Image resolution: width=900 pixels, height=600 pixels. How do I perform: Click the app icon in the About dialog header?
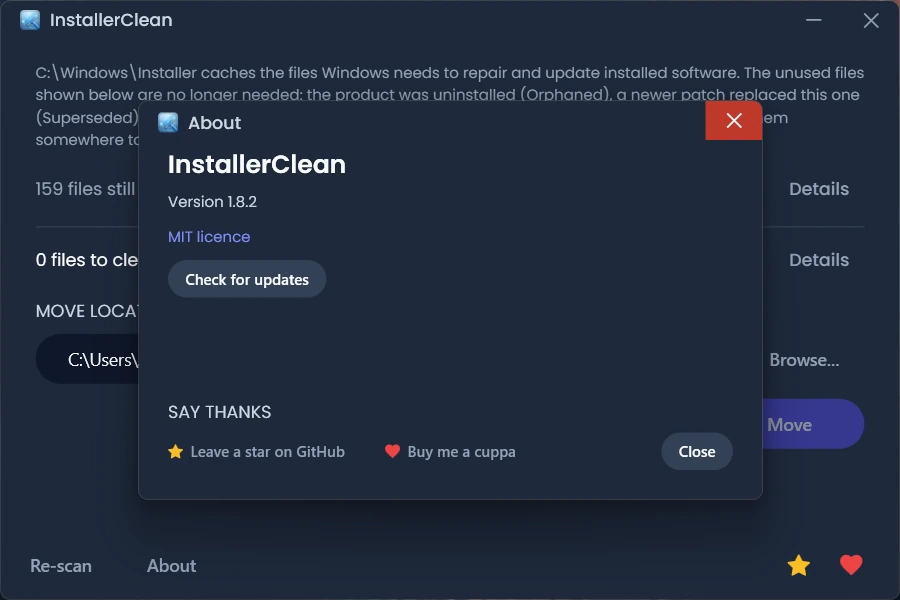[x=168, y=122]
